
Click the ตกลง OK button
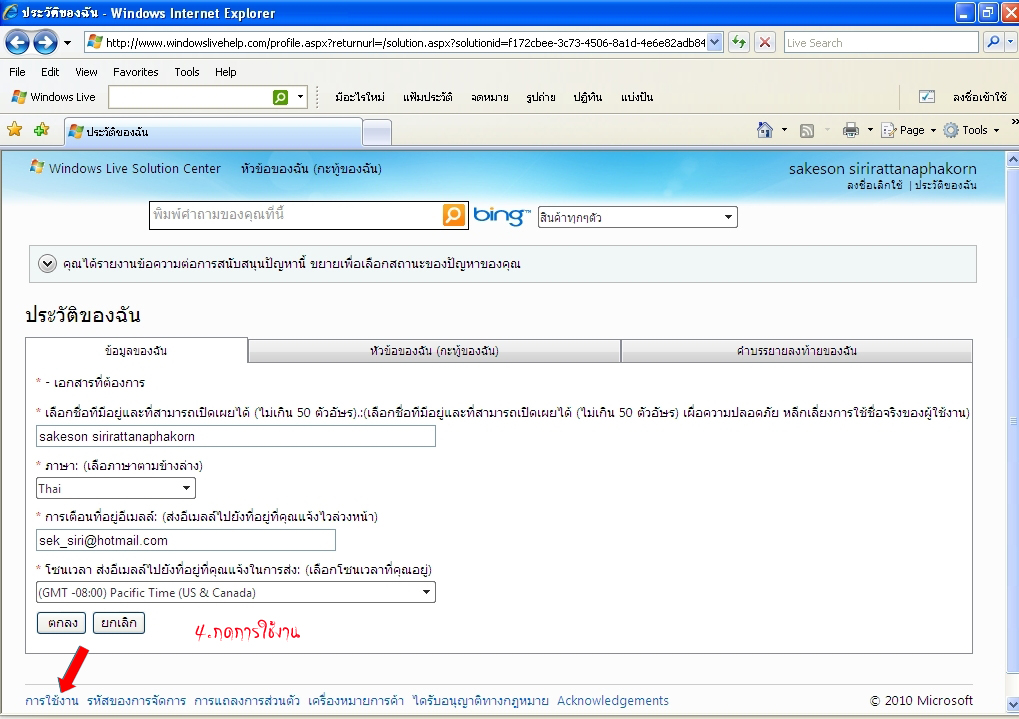[62, 623]
